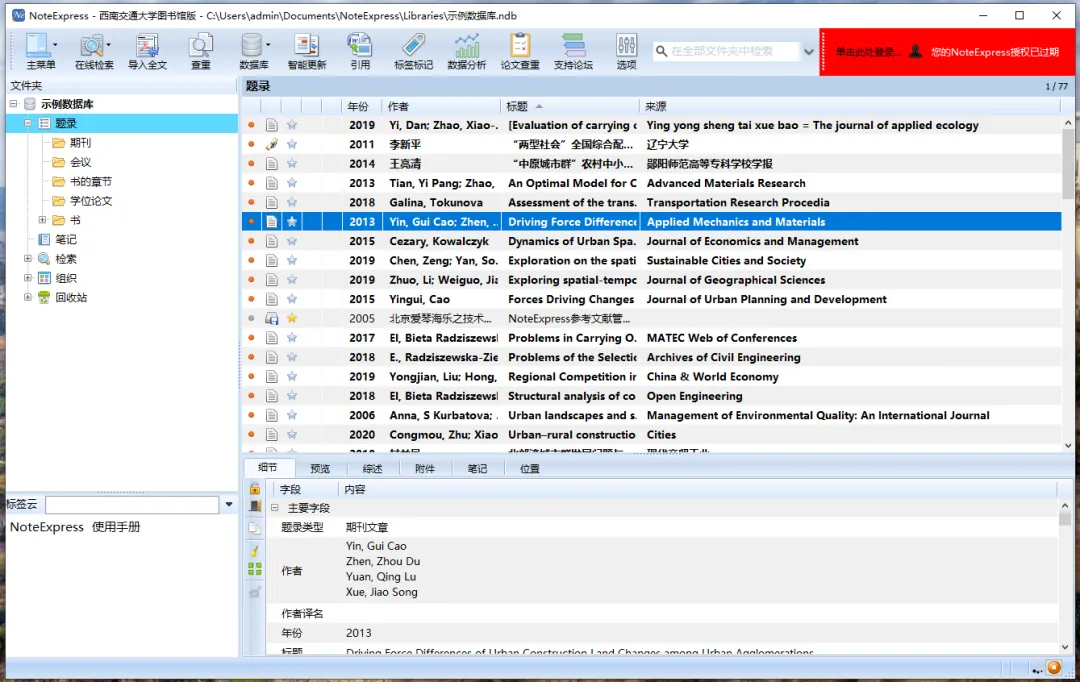The image size is (1080, 682).
Task: Toggle star on selected Yin, Gui Cao row
Action: [292, 221]
